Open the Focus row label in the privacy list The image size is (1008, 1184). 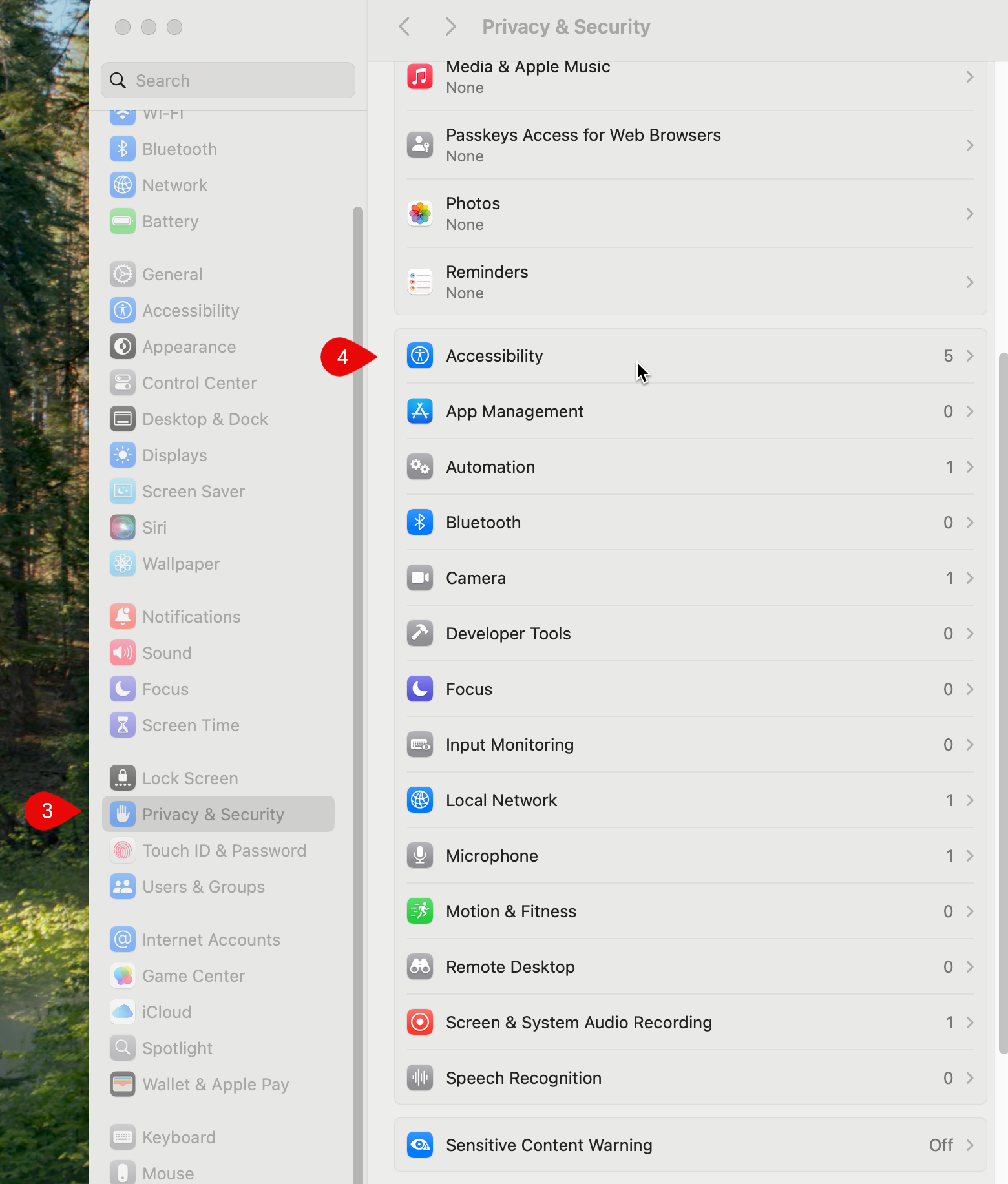pyautogui.click(x=469, y=689)
